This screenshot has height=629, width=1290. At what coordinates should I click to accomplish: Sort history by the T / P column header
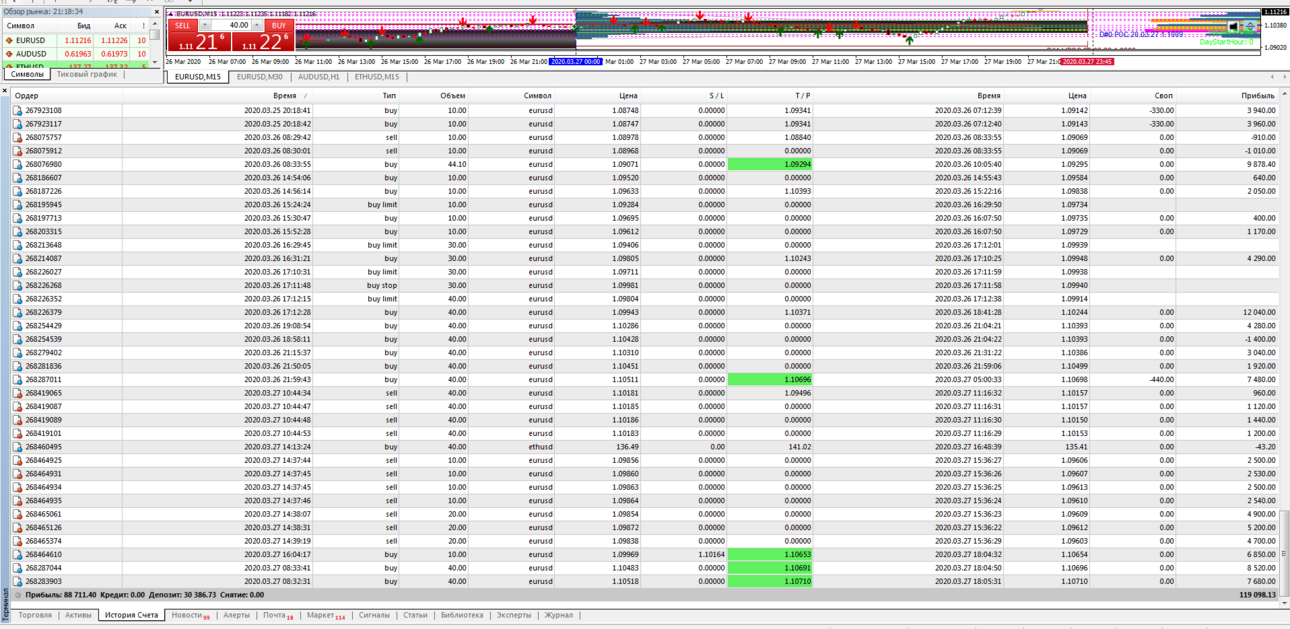point(770,96)
